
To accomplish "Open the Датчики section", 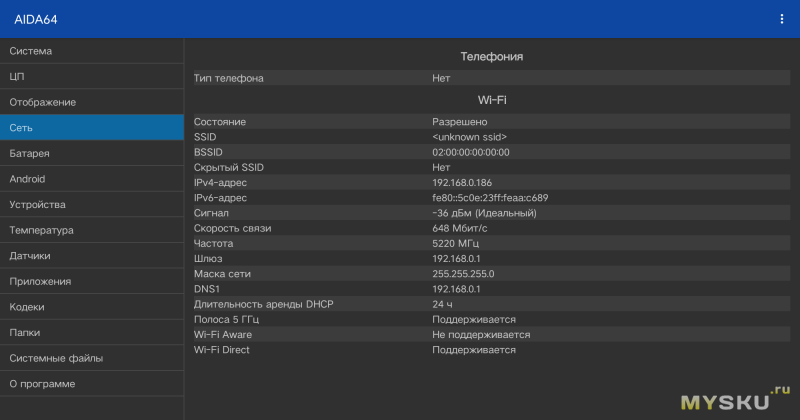I will tap(92, 256).
